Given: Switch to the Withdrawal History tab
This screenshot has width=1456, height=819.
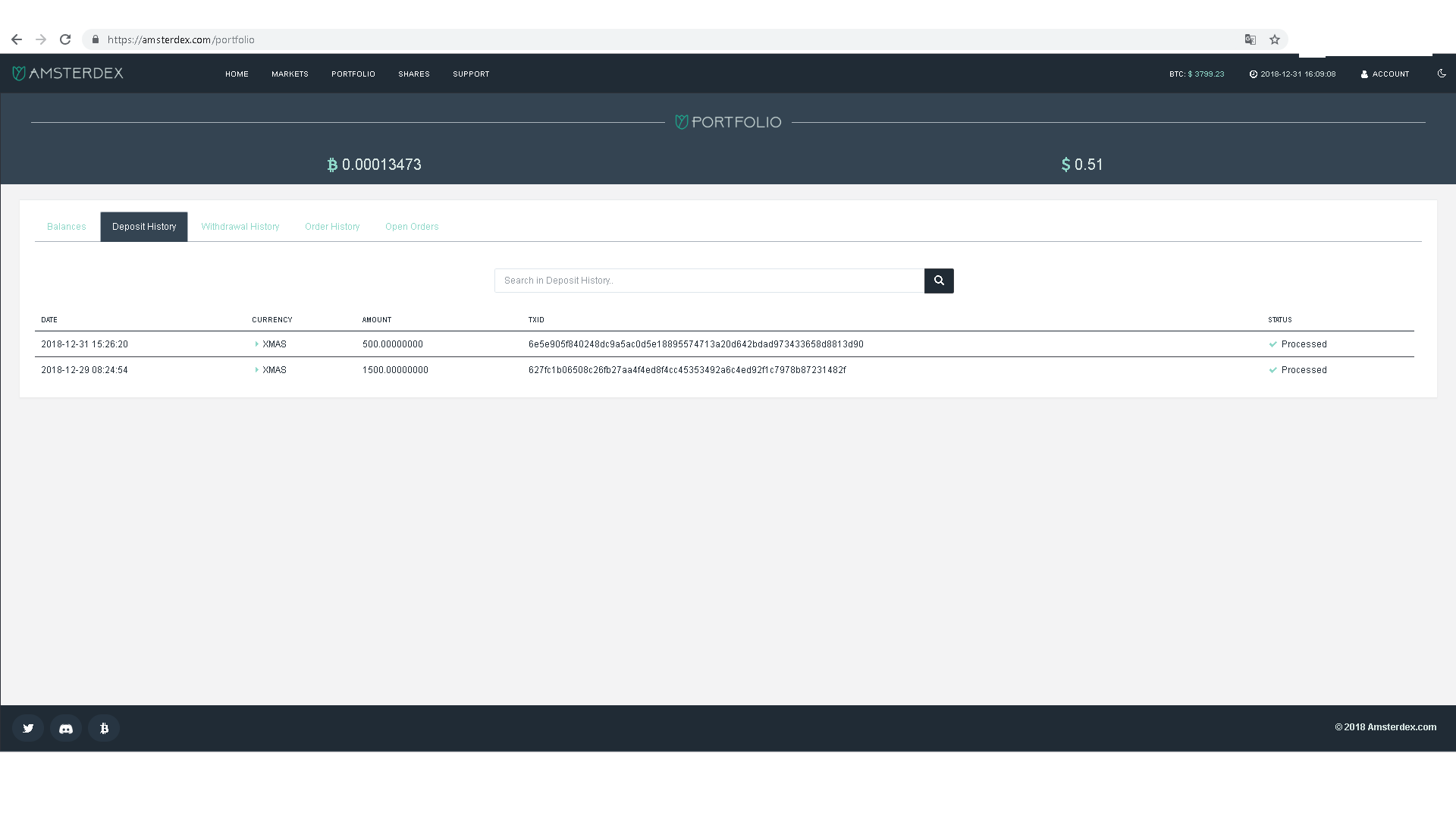Looking at the screenshot, I should (240, 227).
